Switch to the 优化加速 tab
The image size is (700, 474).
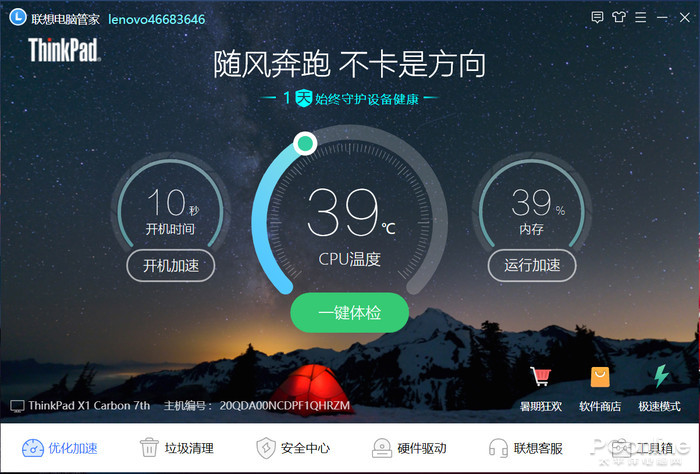[60, 448]
